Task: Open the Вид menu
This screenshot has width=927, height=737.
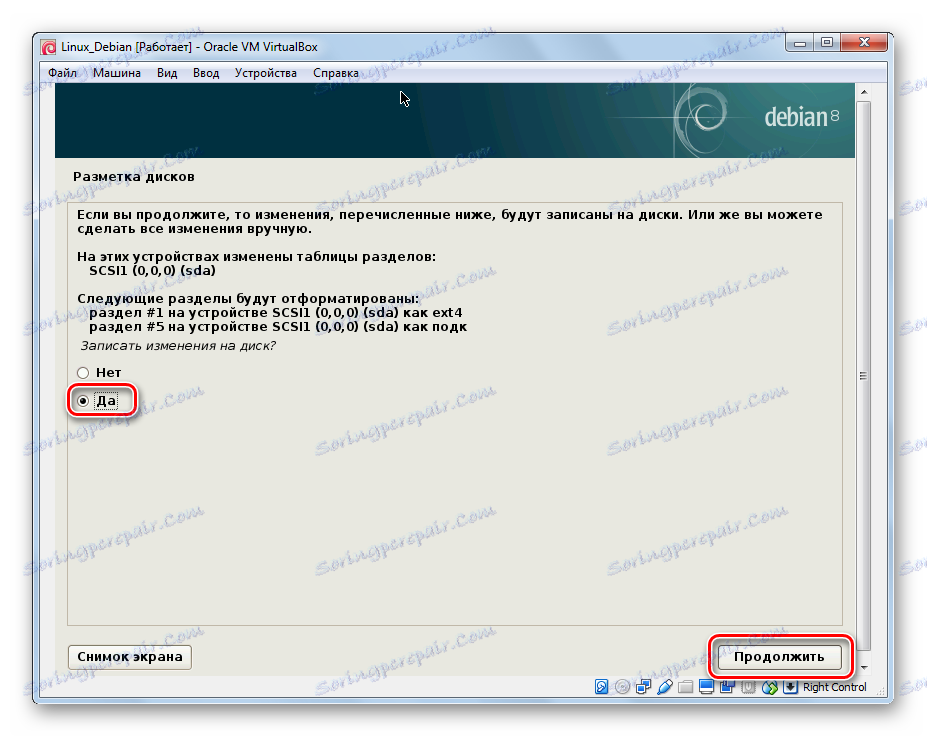Action: (x=167, y=73)
